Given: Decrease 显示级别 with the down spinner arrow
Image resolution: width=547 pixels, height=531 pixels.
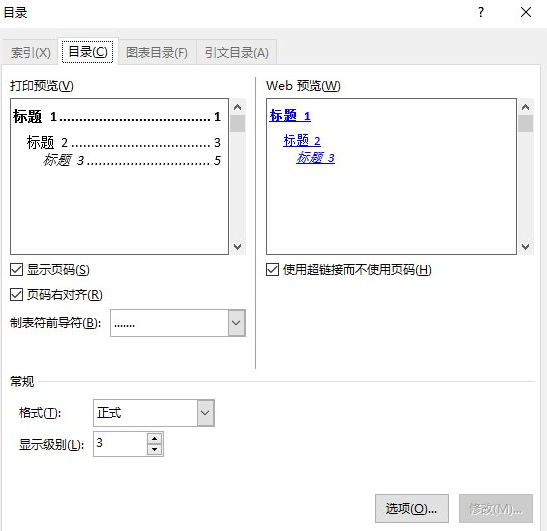Looking at the screenshot, I should coord(154,449).
